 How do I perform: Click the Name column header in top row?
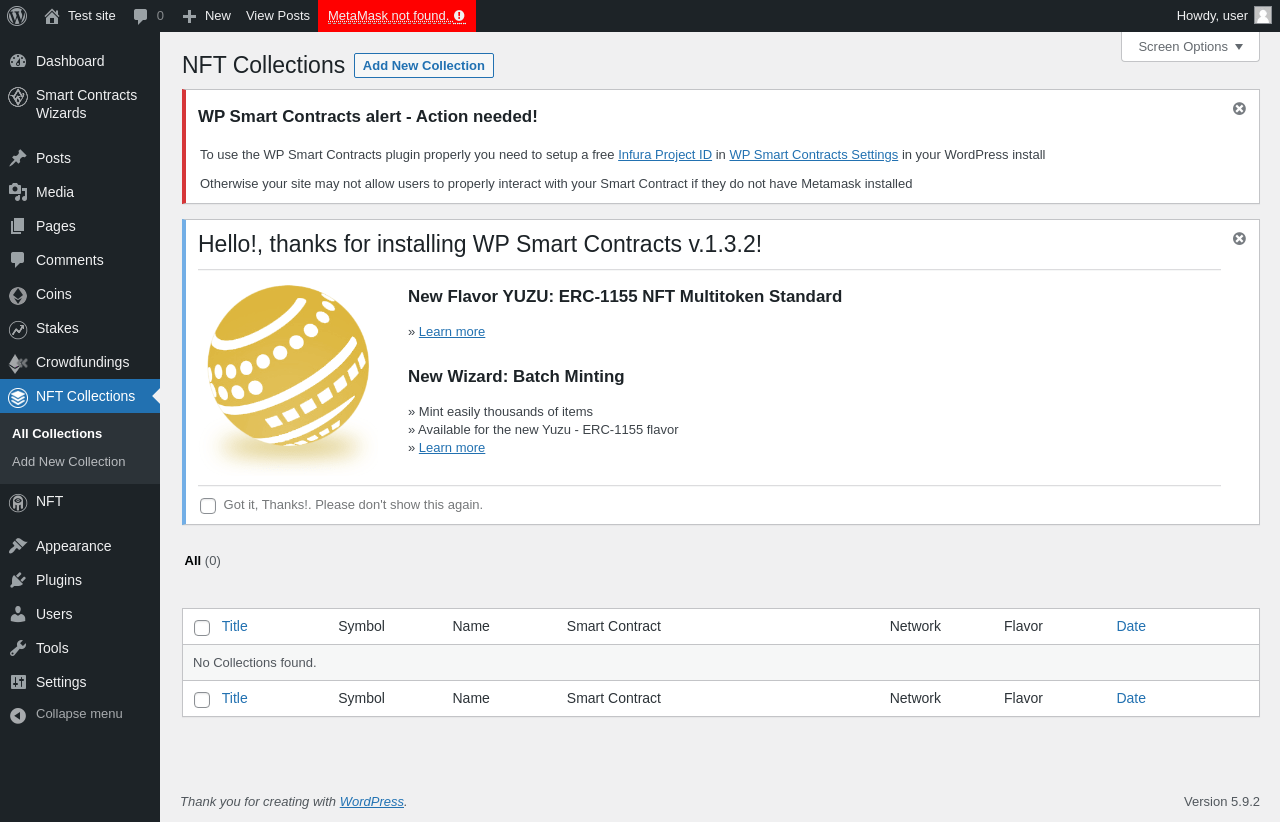(x=471, y=626)
